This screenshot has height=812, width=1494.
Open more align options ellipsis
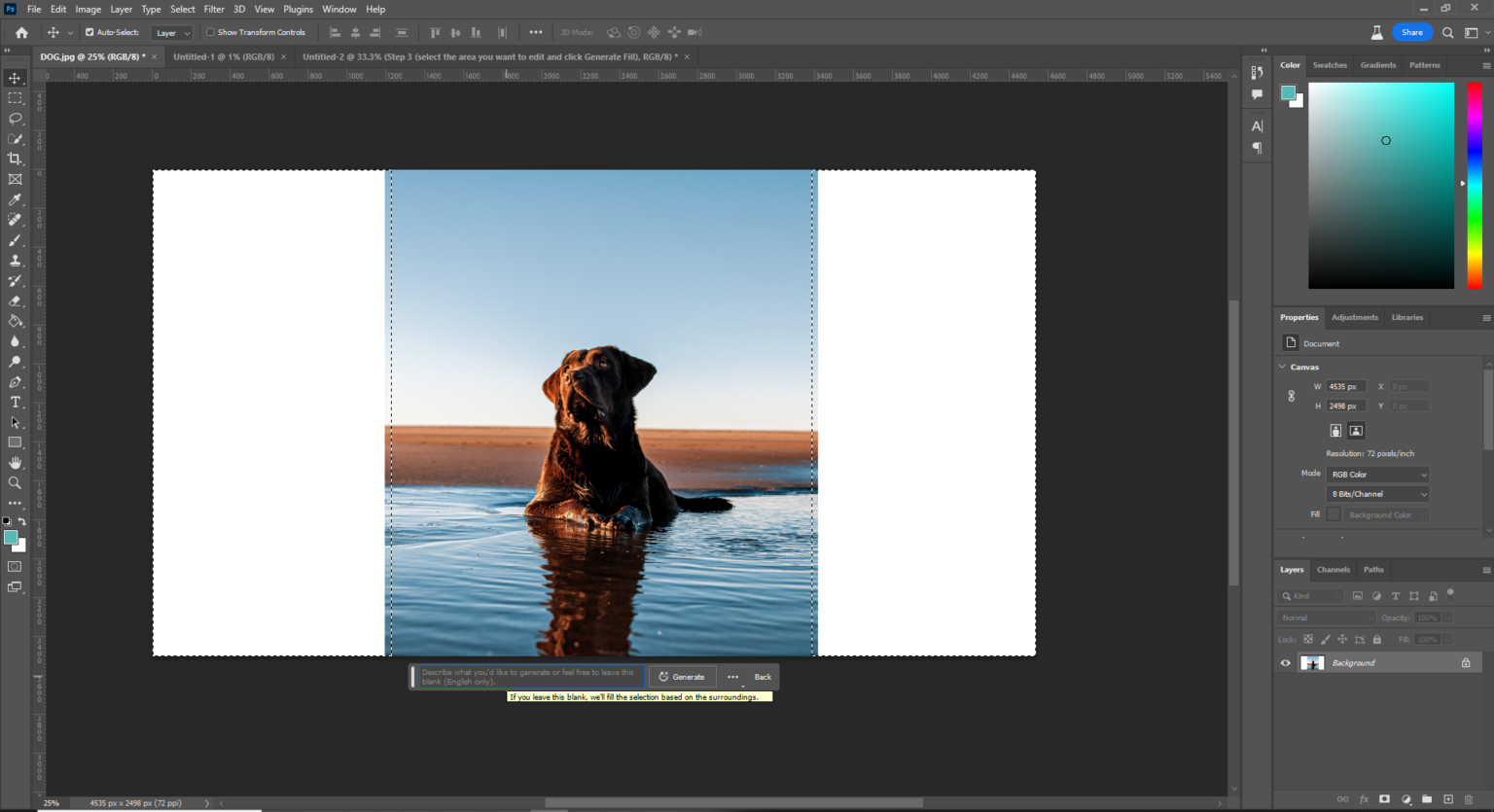(536, 32)
